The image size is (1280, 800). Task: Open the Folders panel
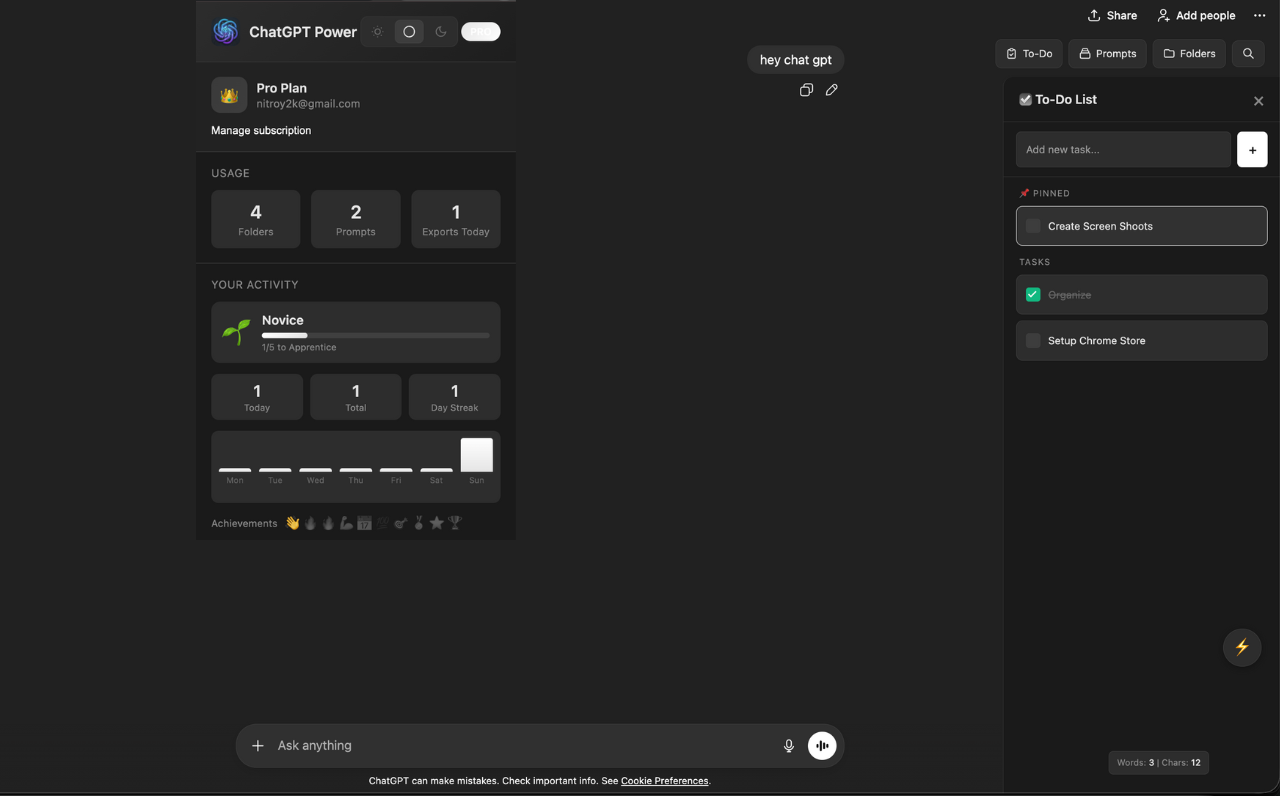click(1188, 53)
